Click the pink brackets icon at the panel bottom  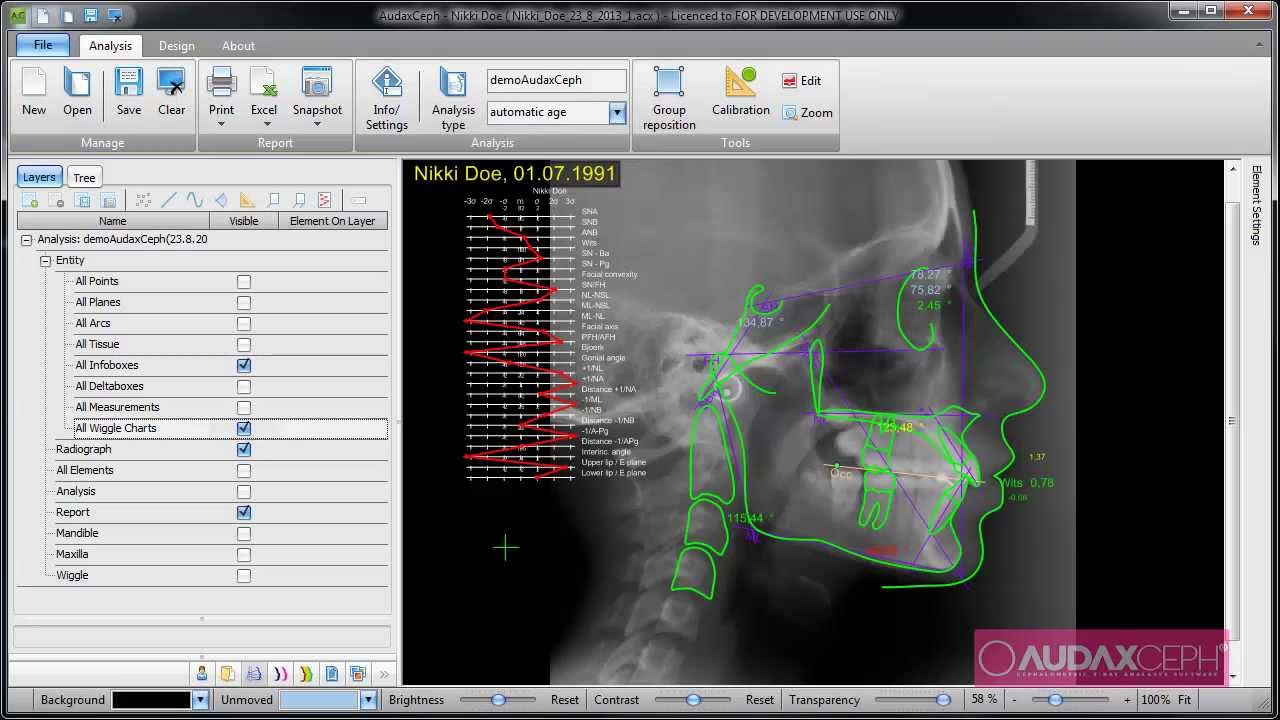tap(280, 674)
